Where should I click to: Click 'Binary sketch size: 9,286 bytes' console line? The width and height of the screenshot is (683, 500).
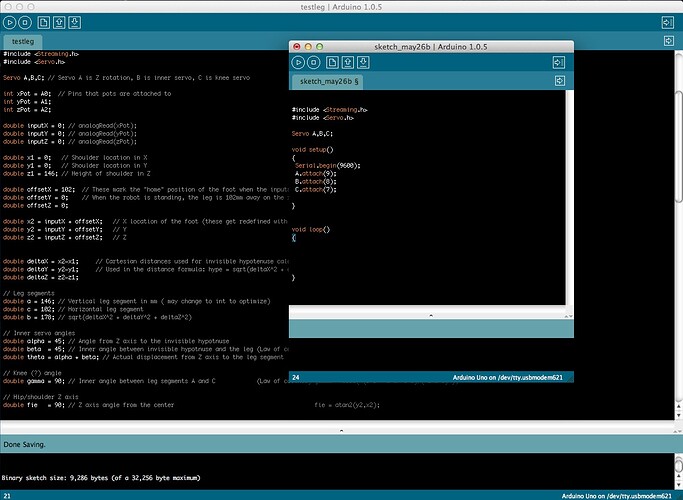[x=101, y=478]
